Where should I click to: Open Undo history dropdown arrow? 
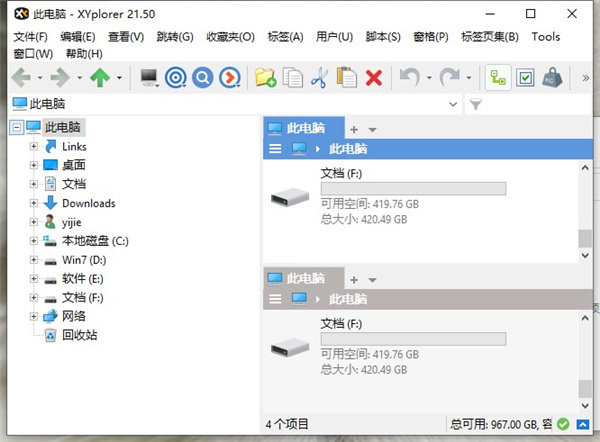point(429,78)
